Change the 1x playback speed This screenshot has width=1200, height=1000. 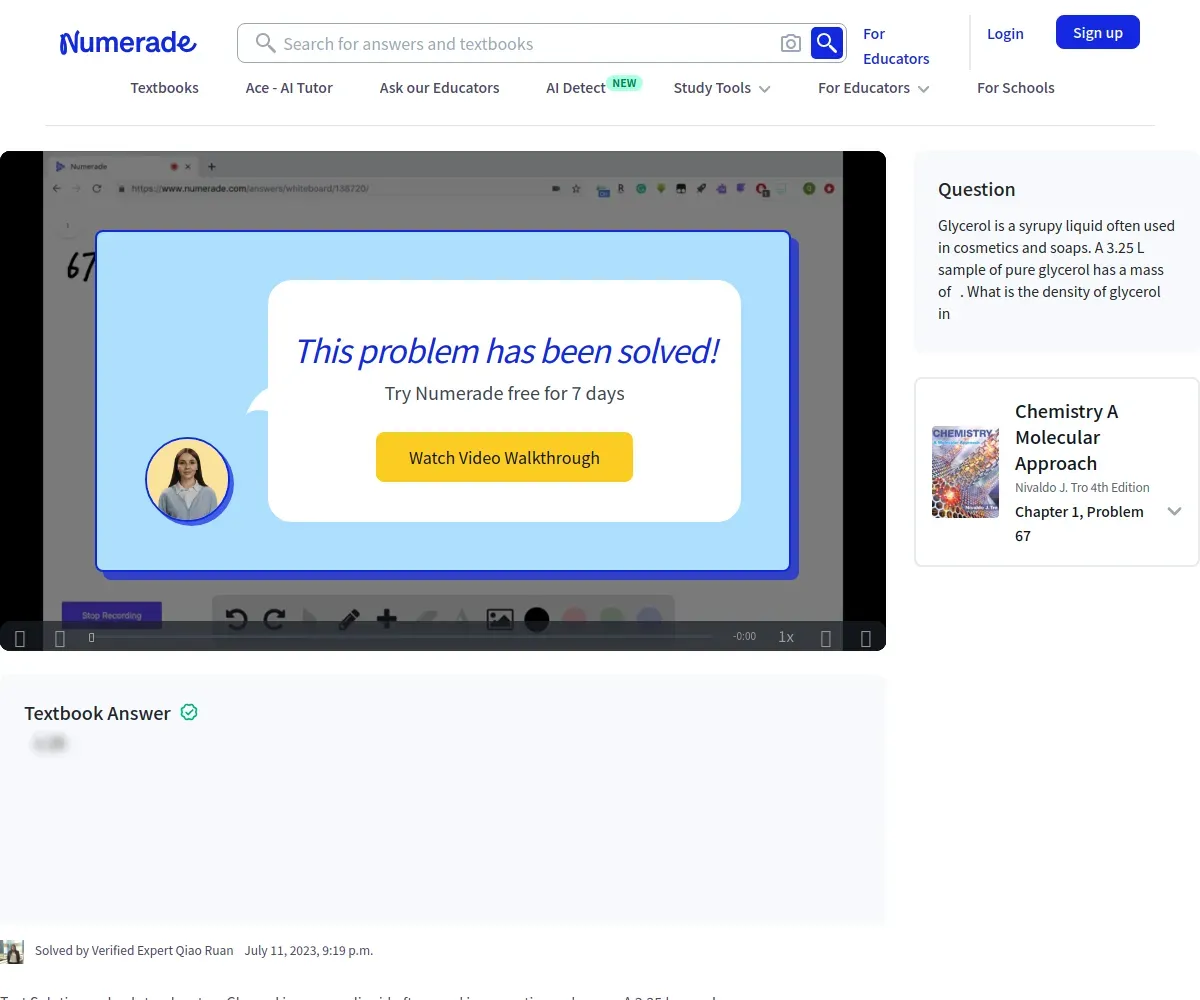click(786, 637)
